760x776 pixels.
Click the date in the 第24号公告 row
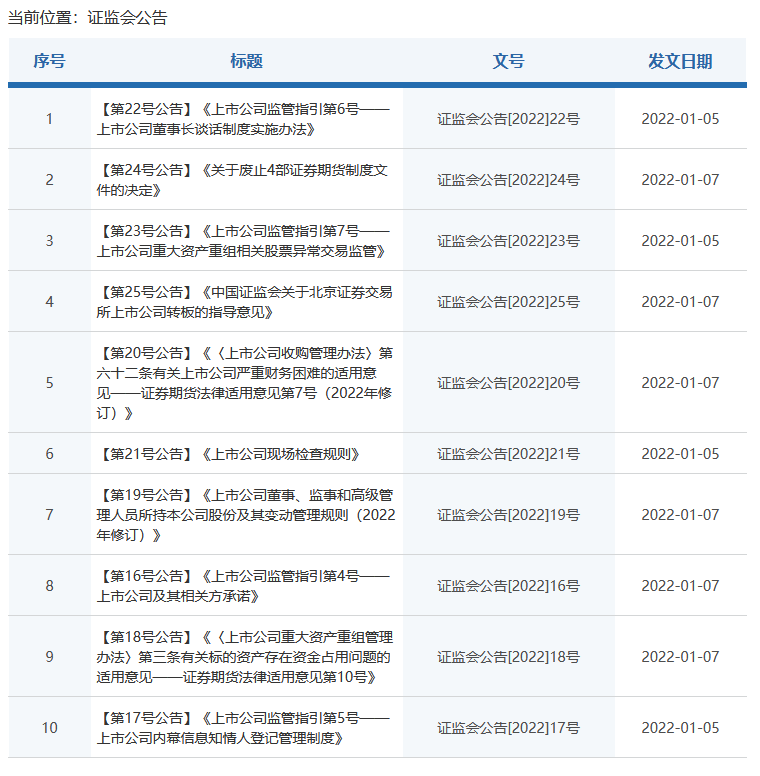[680, 180]
